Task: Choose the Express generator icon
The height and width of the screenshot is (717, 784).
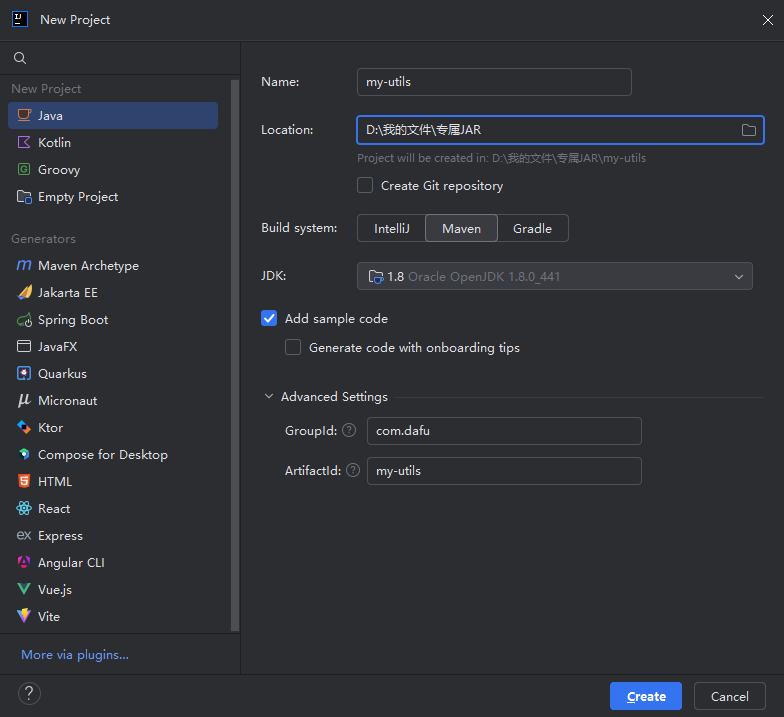Action: point(24,536)
